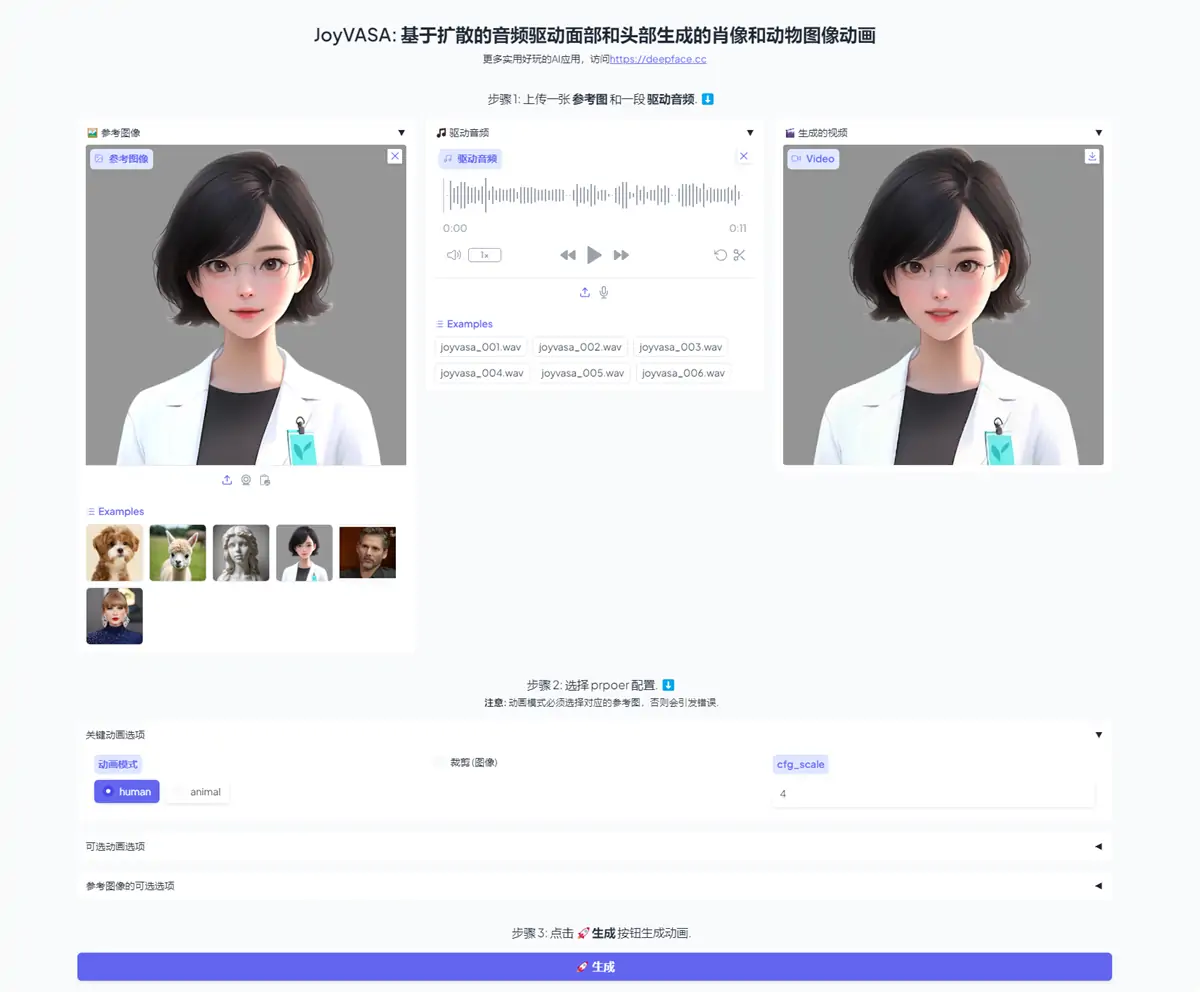Change the 1x playback speed
Image resolution: width=1200 pixels, height=992 pixels.
tap(485, 255)
